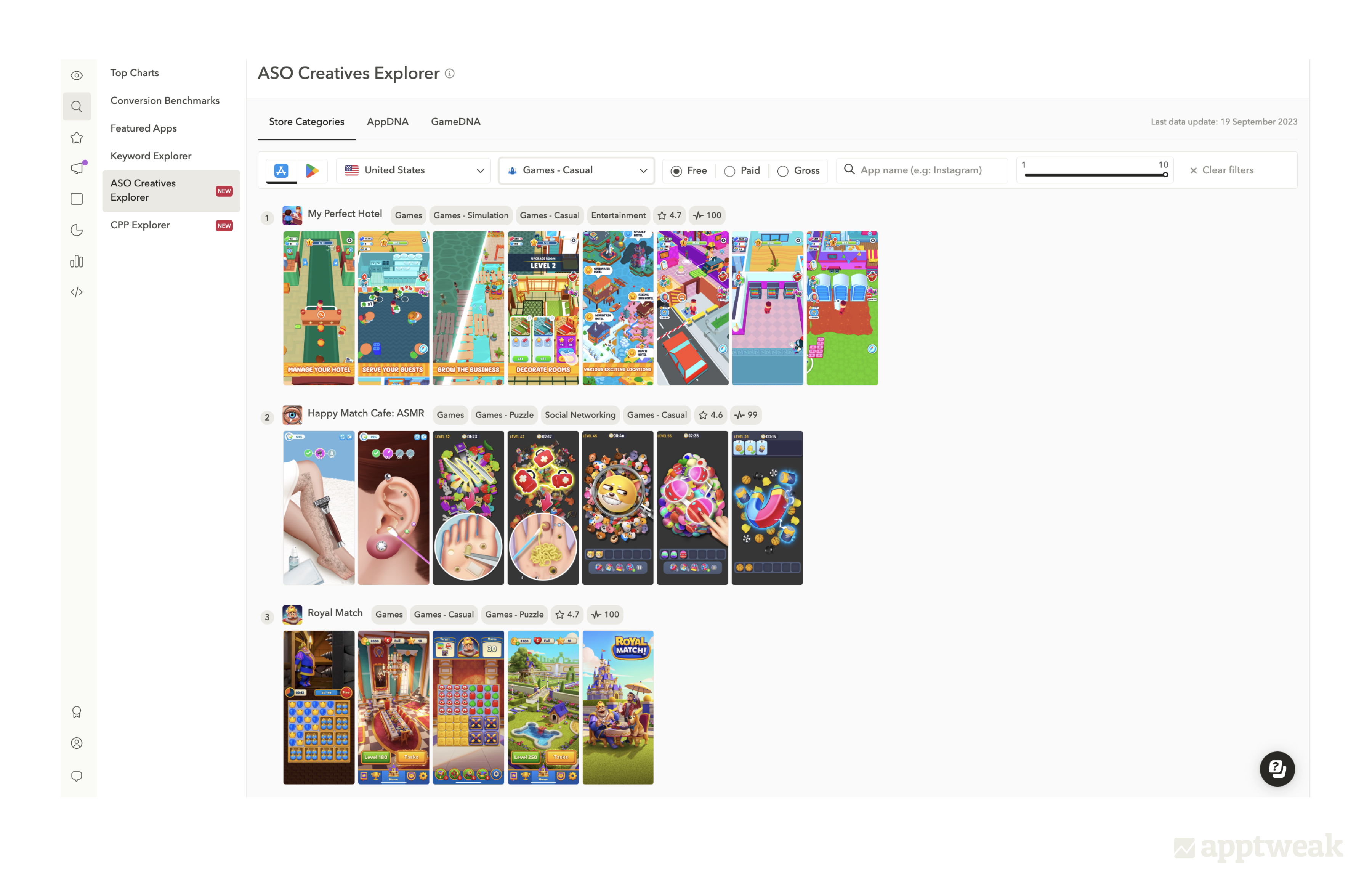1372x891 pixels.
Task: Open the Royal Match castle logo screenshot
Action: tap(618, 708)
